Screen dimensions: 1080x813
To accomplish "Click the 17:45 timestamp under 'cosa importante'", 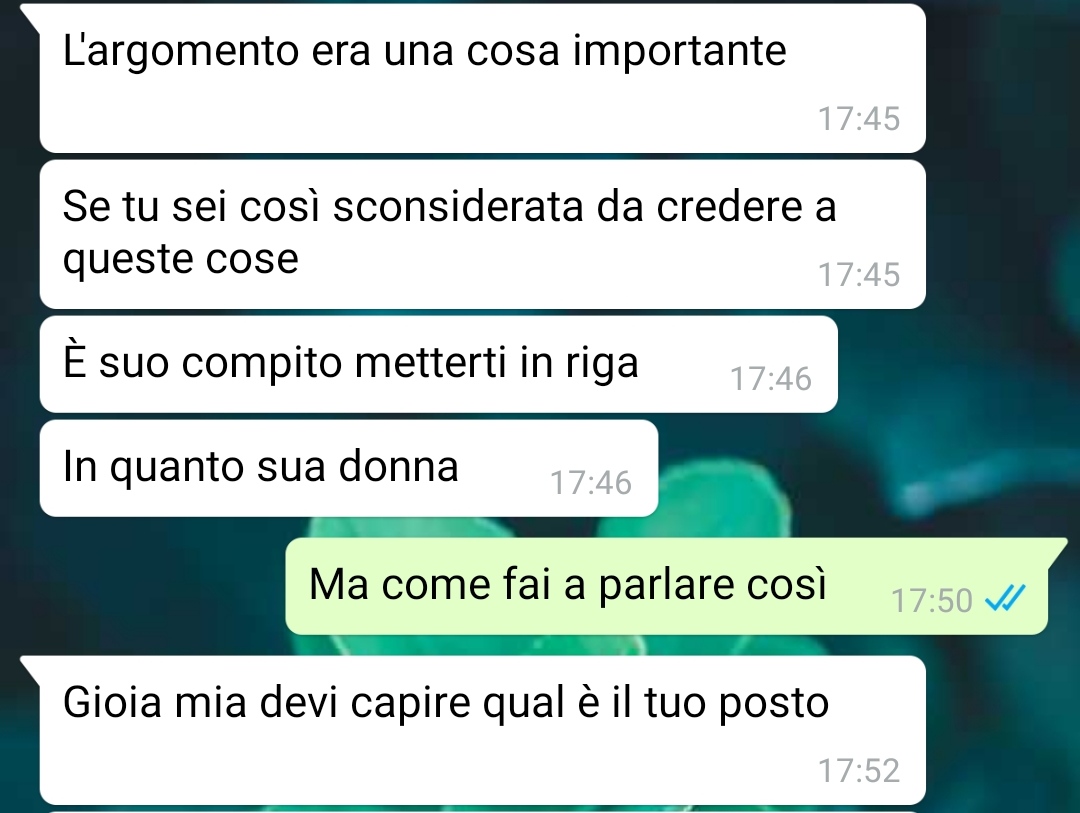I will pos(859,119).
